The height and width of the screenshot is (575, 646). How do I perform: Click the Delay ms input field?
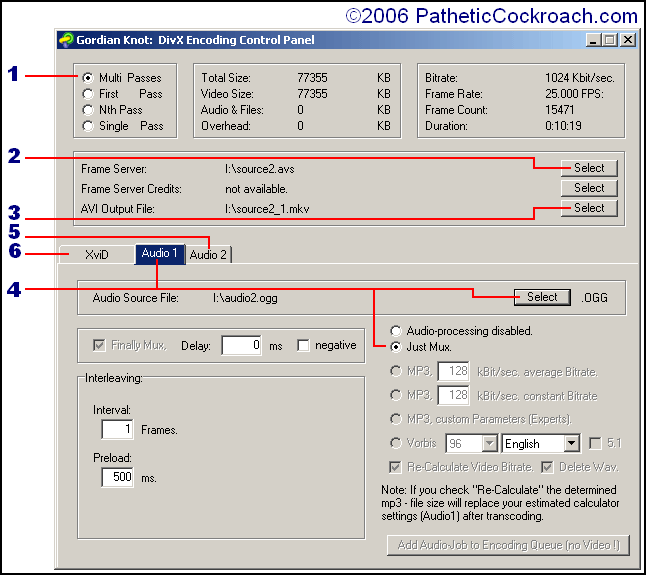click(241, 345)
